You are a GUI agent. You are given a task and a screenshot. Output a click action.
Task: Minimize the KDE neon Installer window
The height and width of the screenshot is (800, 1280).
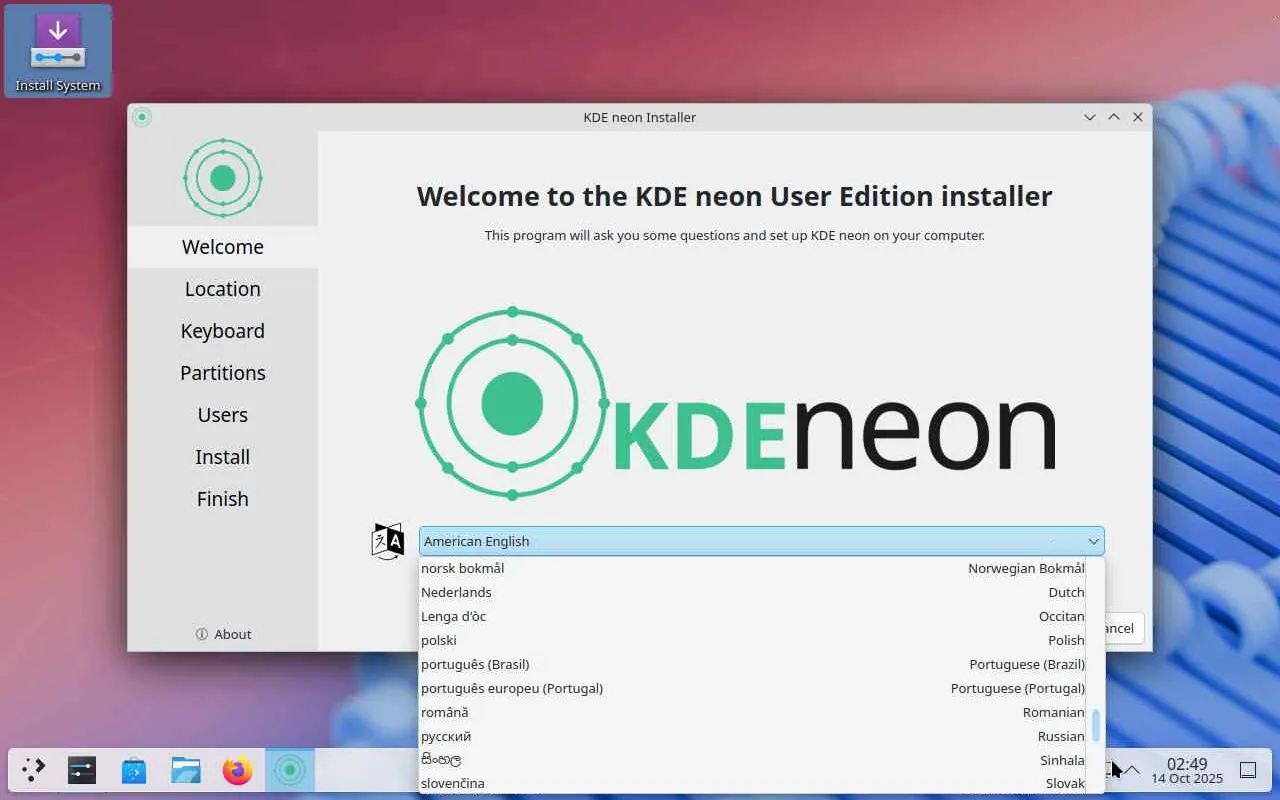(x=1090, y=117)
